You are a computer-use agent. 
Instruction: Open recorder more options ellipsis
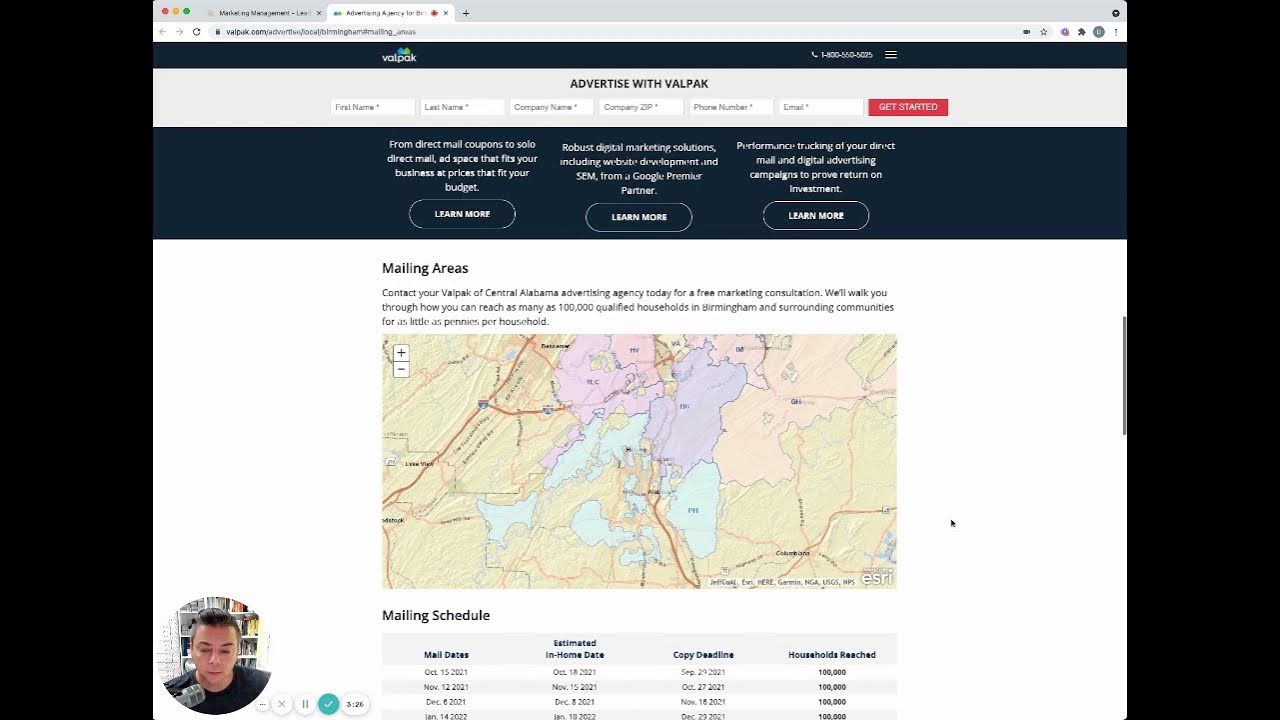262,704
